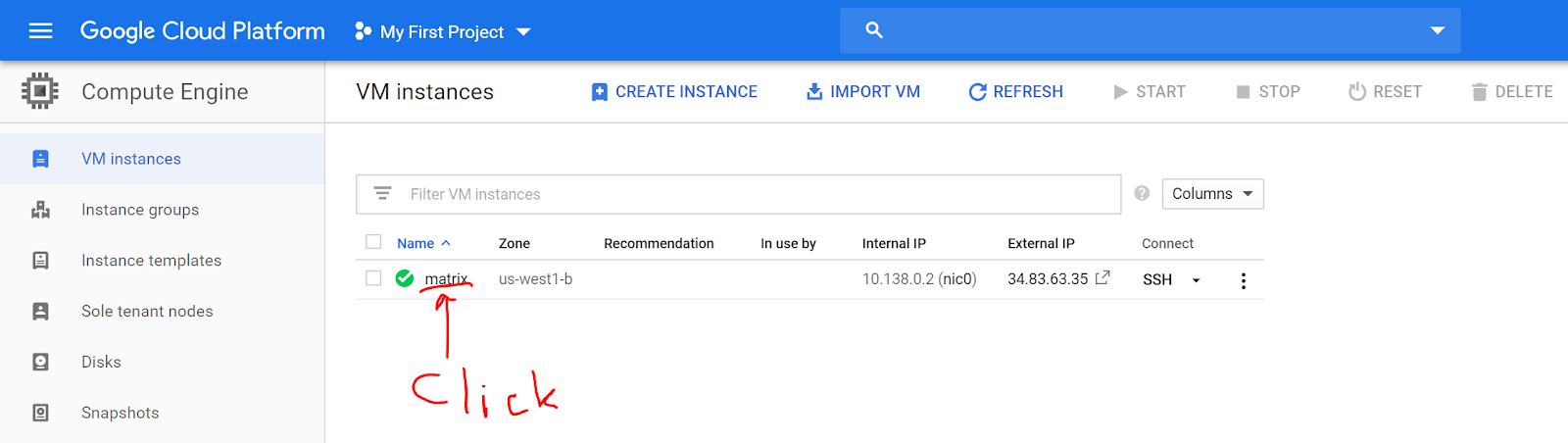Click the import VM download icon

(814, 92)
